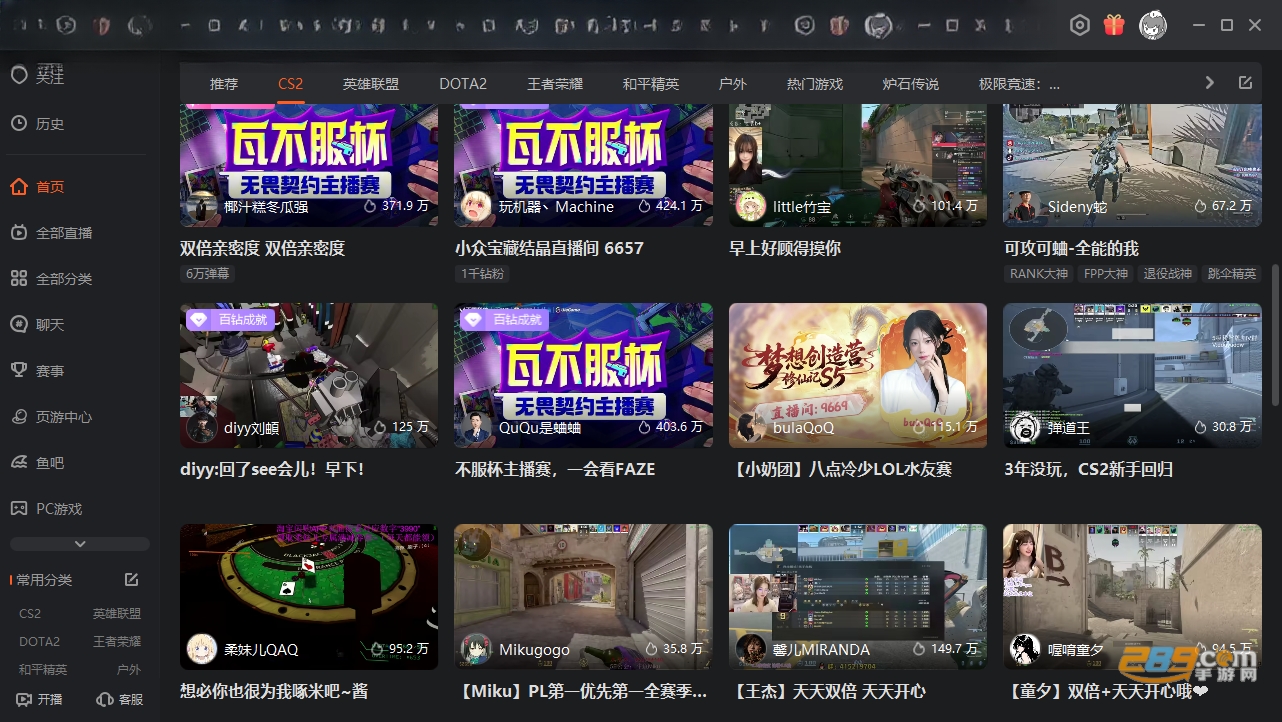The width and height of the screenshot is (1282, 722).
Task: Open 王者荣耀 shortcut in 常用分类
Action: (x=117, y=641)
